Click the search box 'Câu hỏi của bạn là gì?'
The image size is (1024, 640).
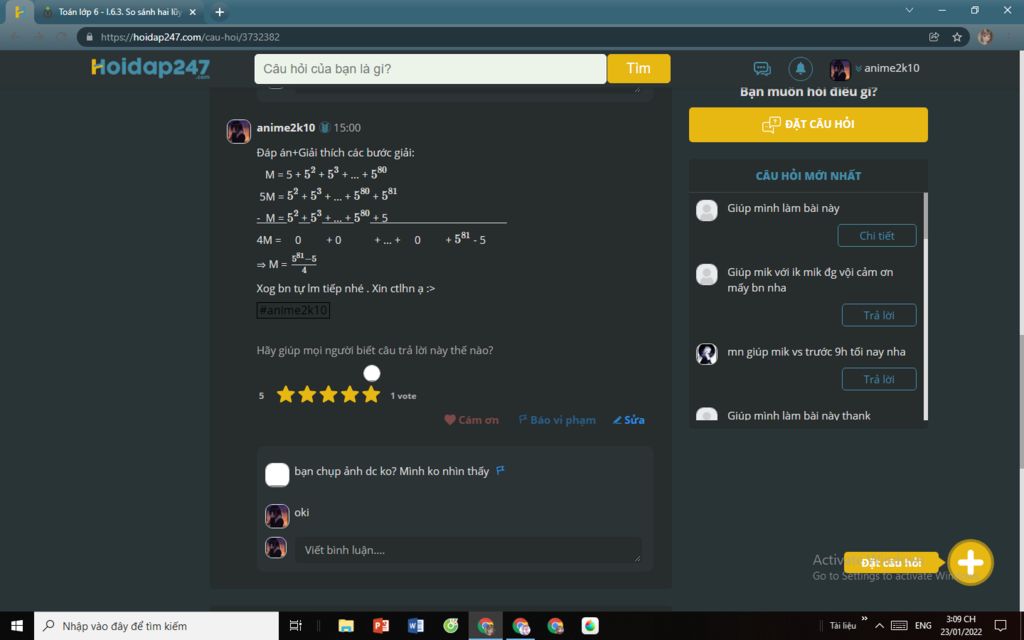430,69
